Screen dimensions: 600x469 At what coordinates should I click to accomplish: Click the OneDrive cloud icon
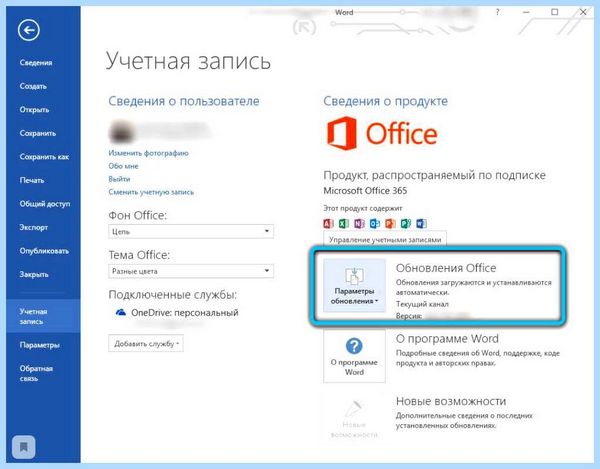(x=121, y=313)
